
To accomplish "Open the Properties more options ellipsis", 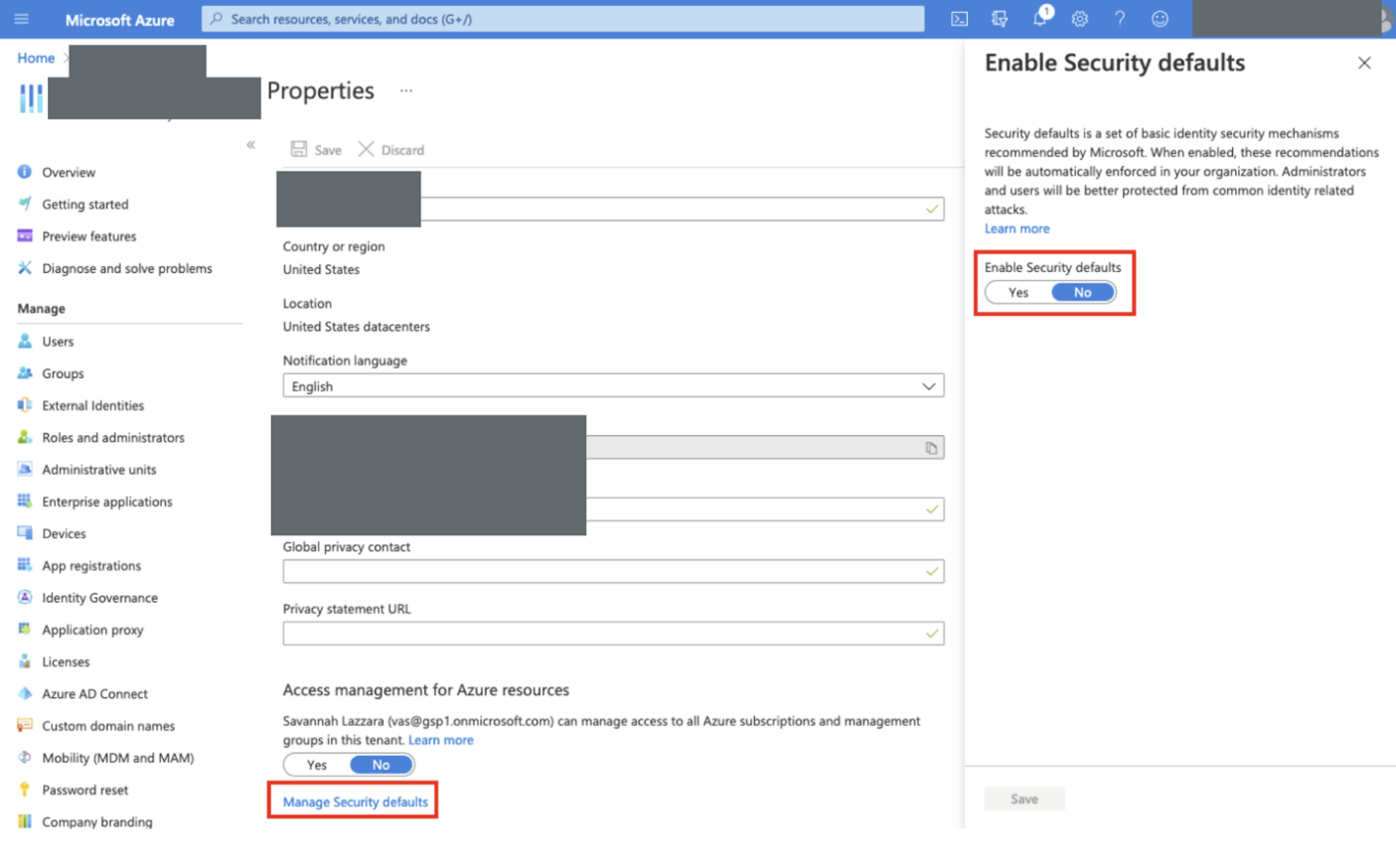I will click(405, 90).
